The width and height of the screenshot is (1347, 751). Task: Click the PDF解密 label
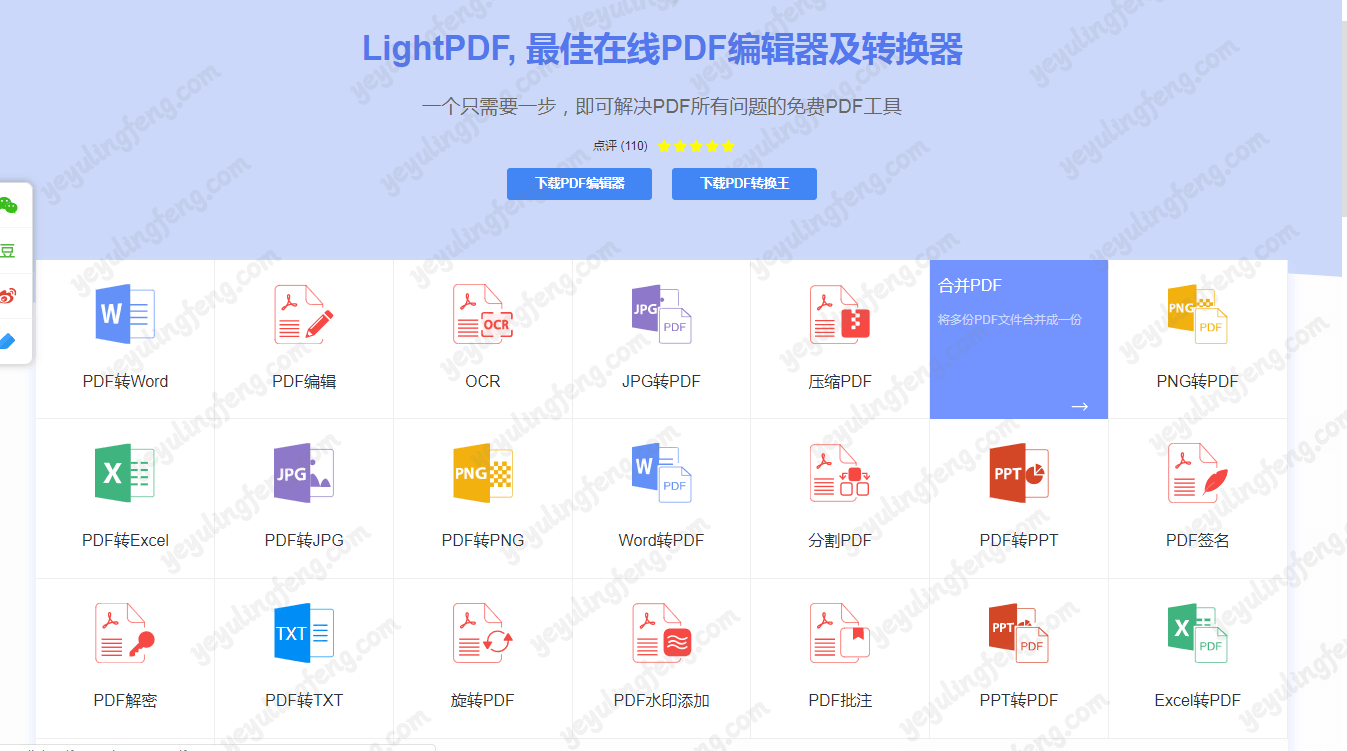[x=125, y=700]
